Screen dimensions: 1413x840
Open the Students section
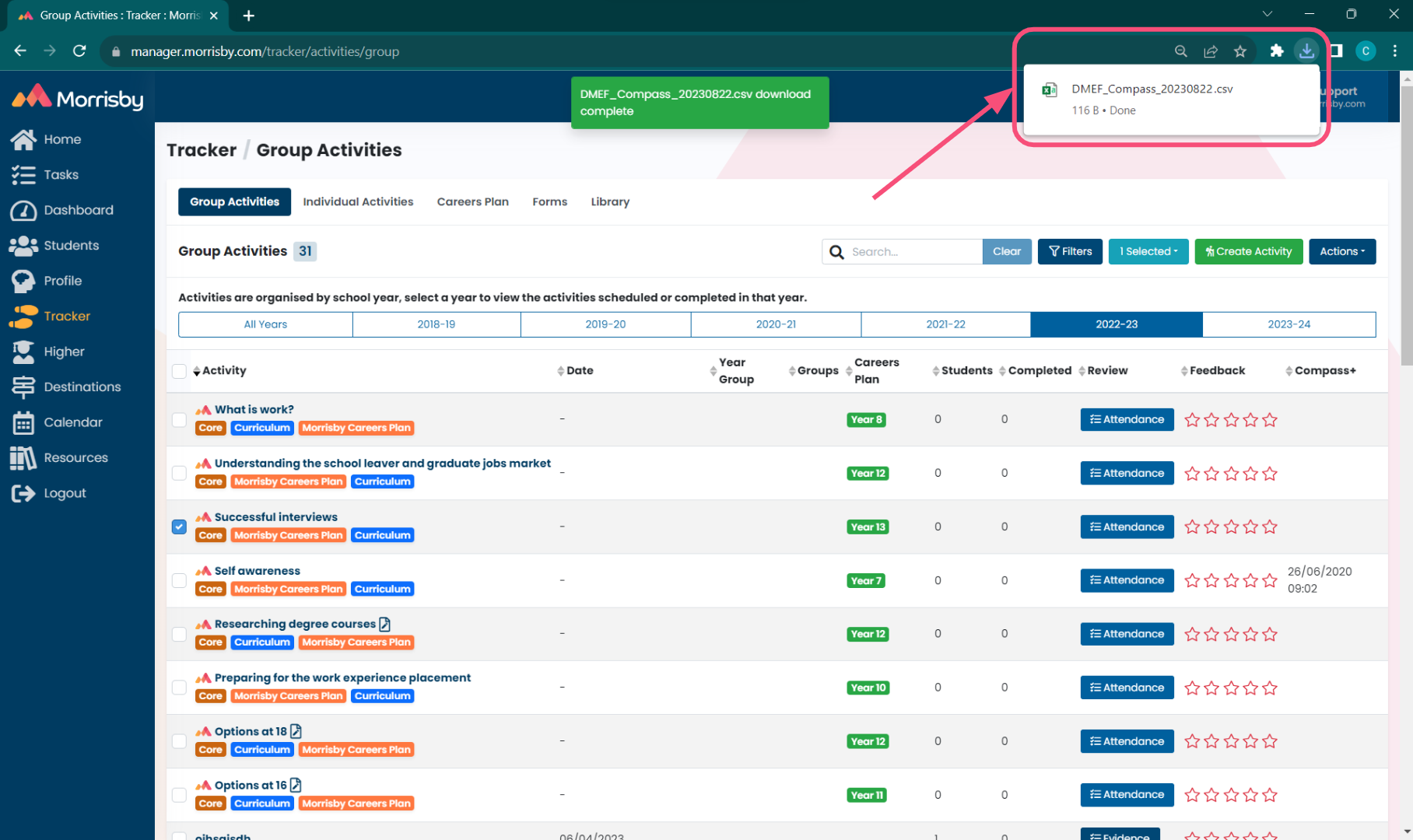click(x=54, y=246)
